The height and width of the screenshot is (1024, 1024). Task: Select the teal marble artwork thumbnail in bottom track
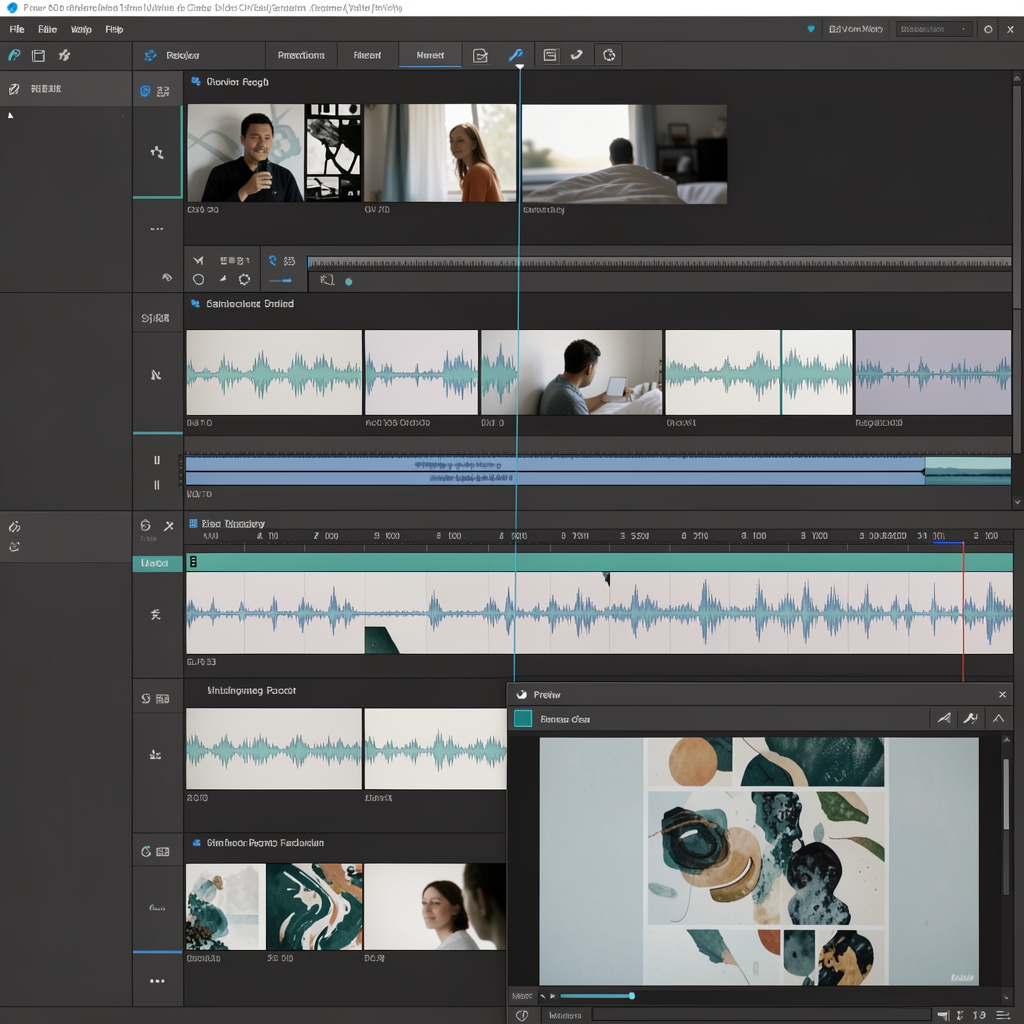pyautogui.click(x=314, y=906)
